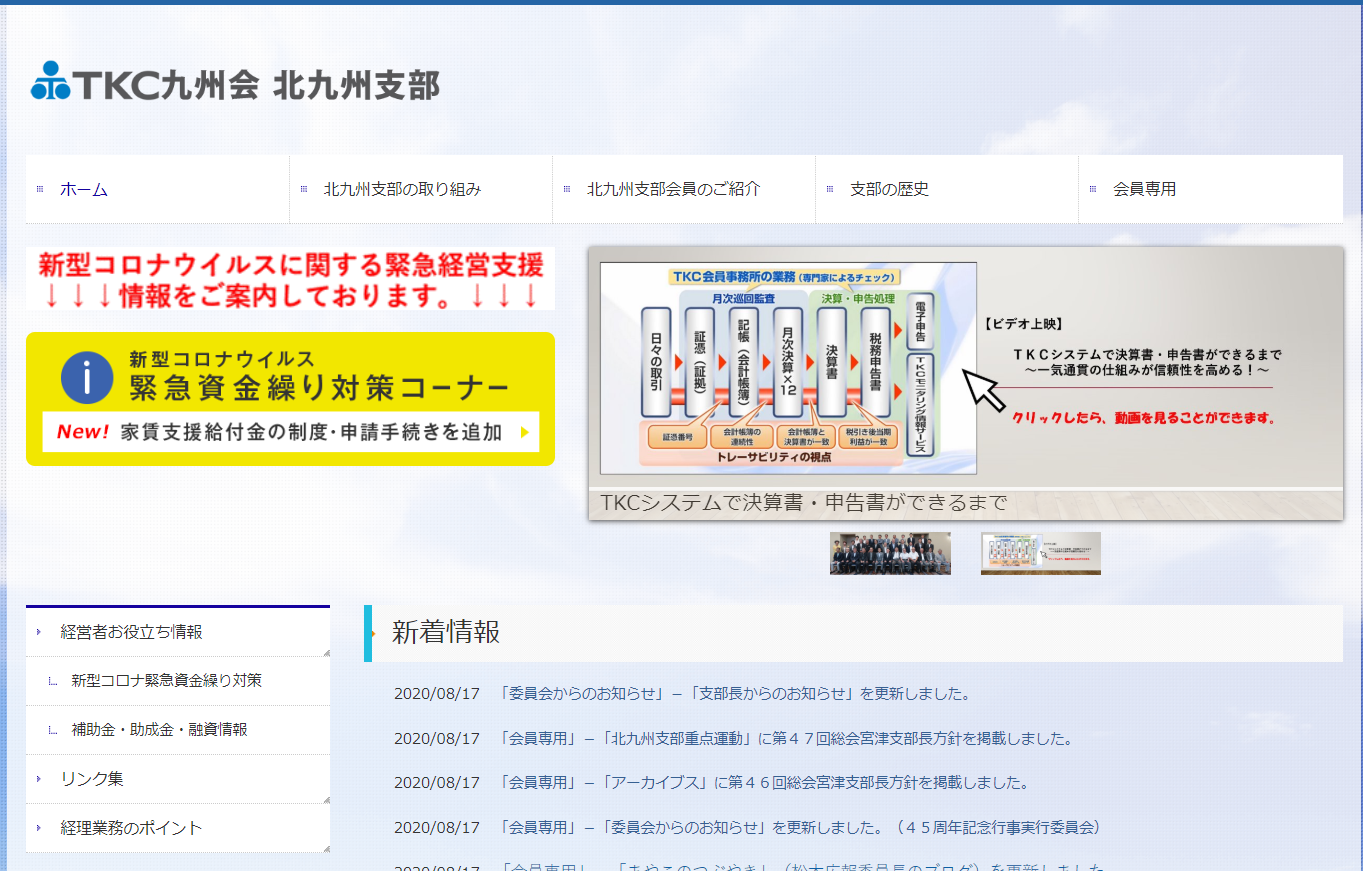Click yellow arrow at end of 家賃支援給付金 bar
This screenshot has height=871, width=1363.
coord(524,433)
